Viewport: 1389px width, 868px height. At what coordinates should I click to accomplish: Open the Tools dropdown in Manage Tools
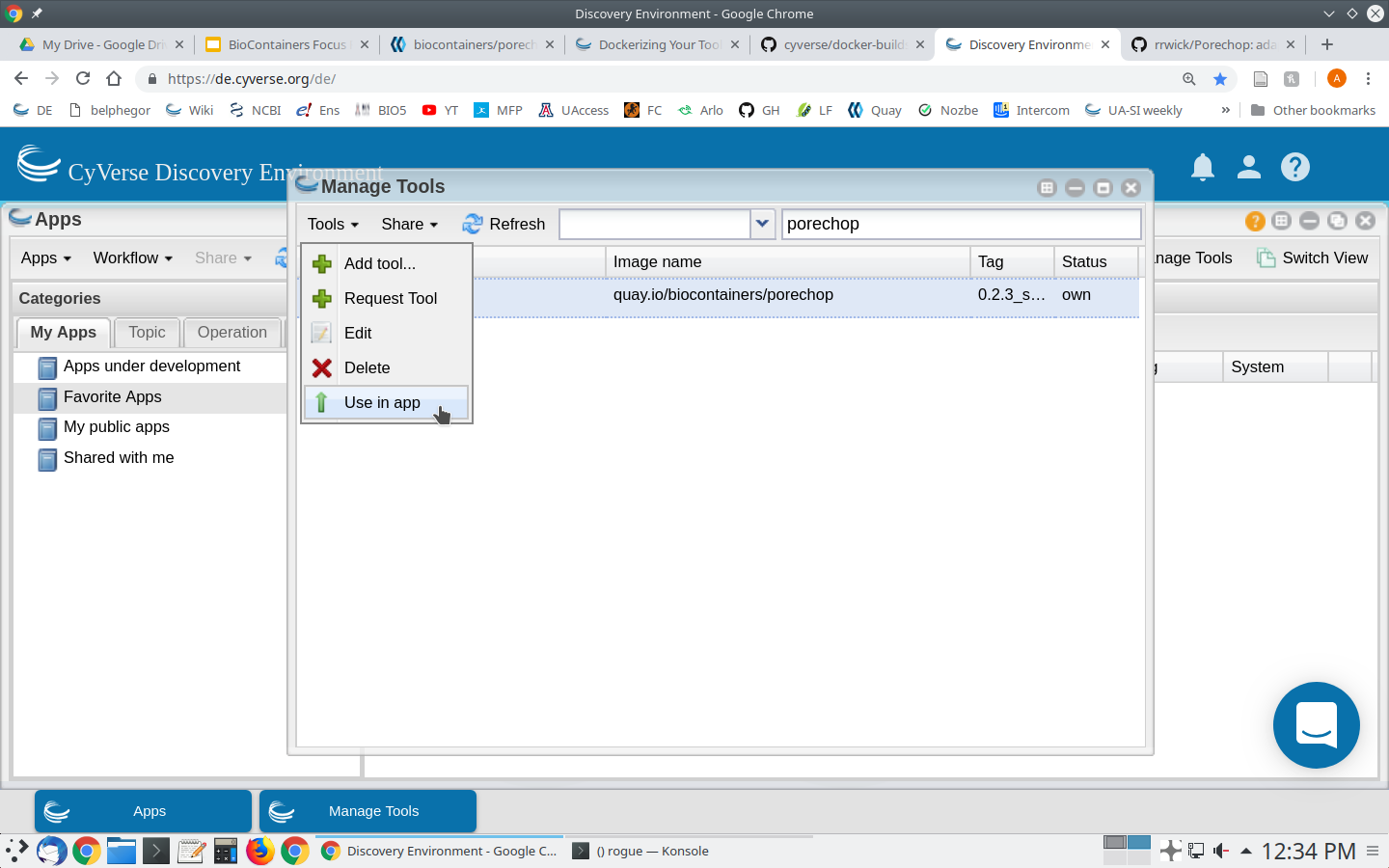[x=333, y=224]
